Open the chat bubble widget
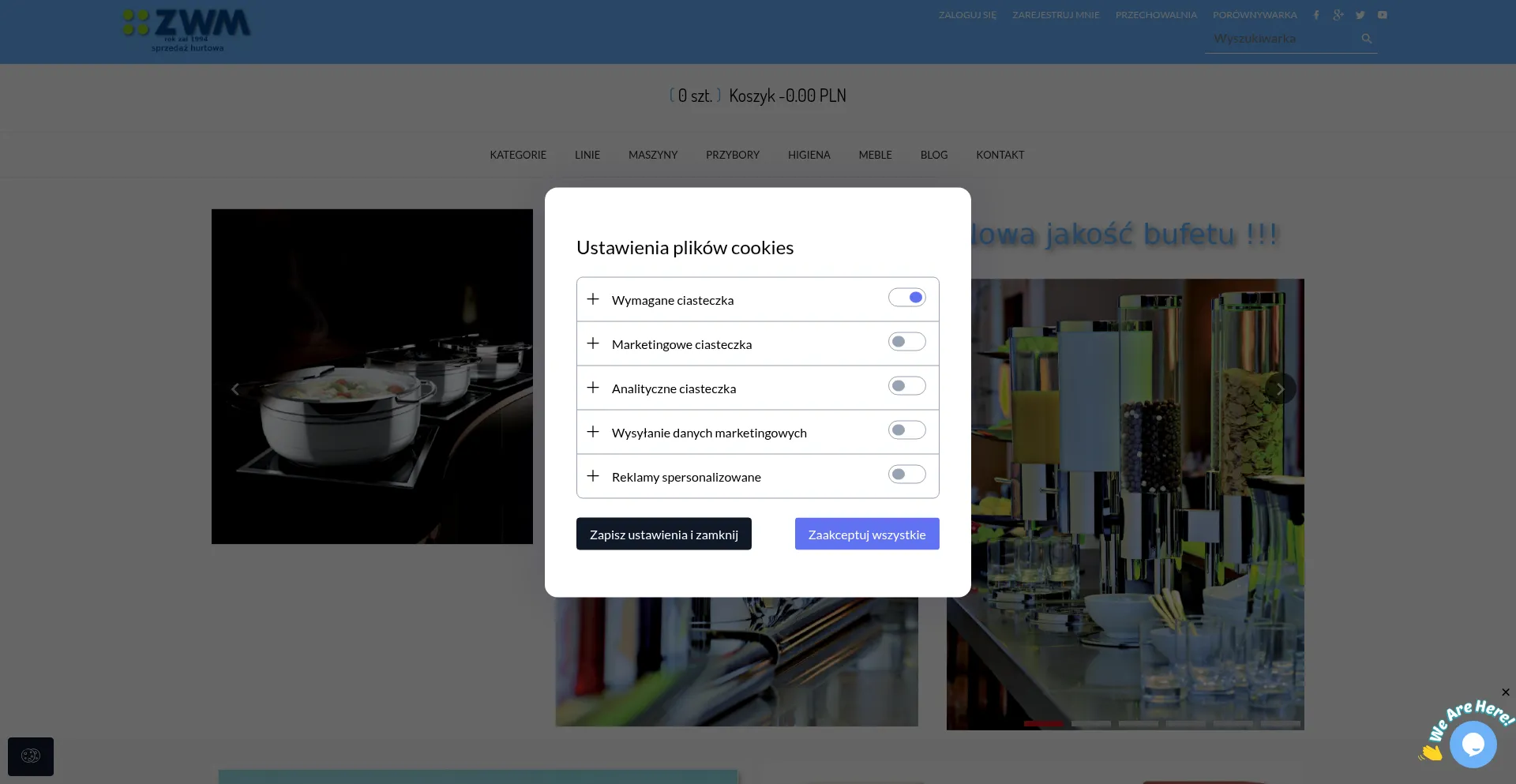 point(1473,745)
